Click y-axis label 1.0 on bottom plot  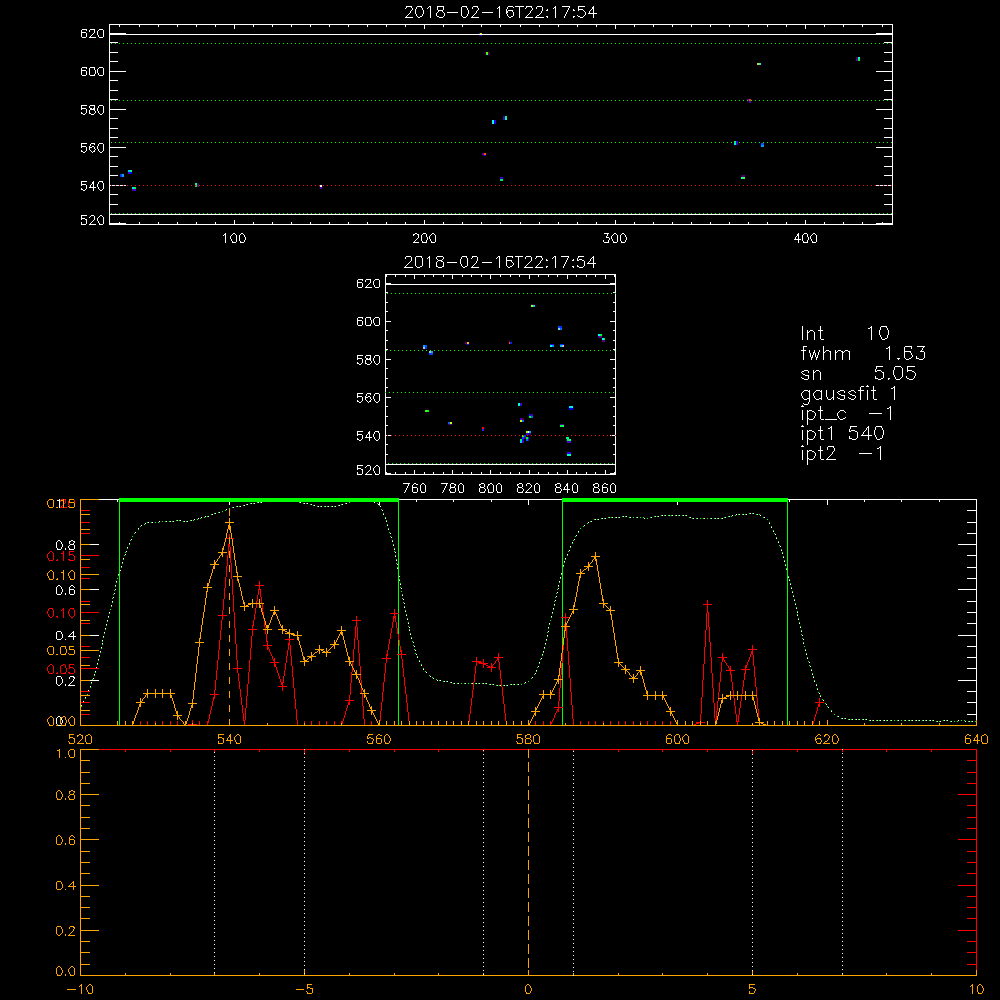click(x=66, y=754)
